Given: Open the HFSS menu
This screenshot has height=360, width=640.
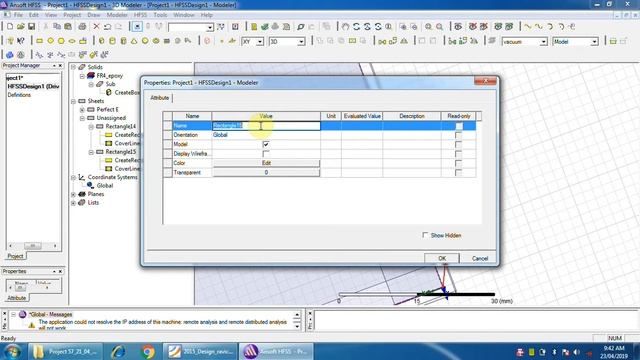Looking at the screenshot, I should [x=140, y=15].
